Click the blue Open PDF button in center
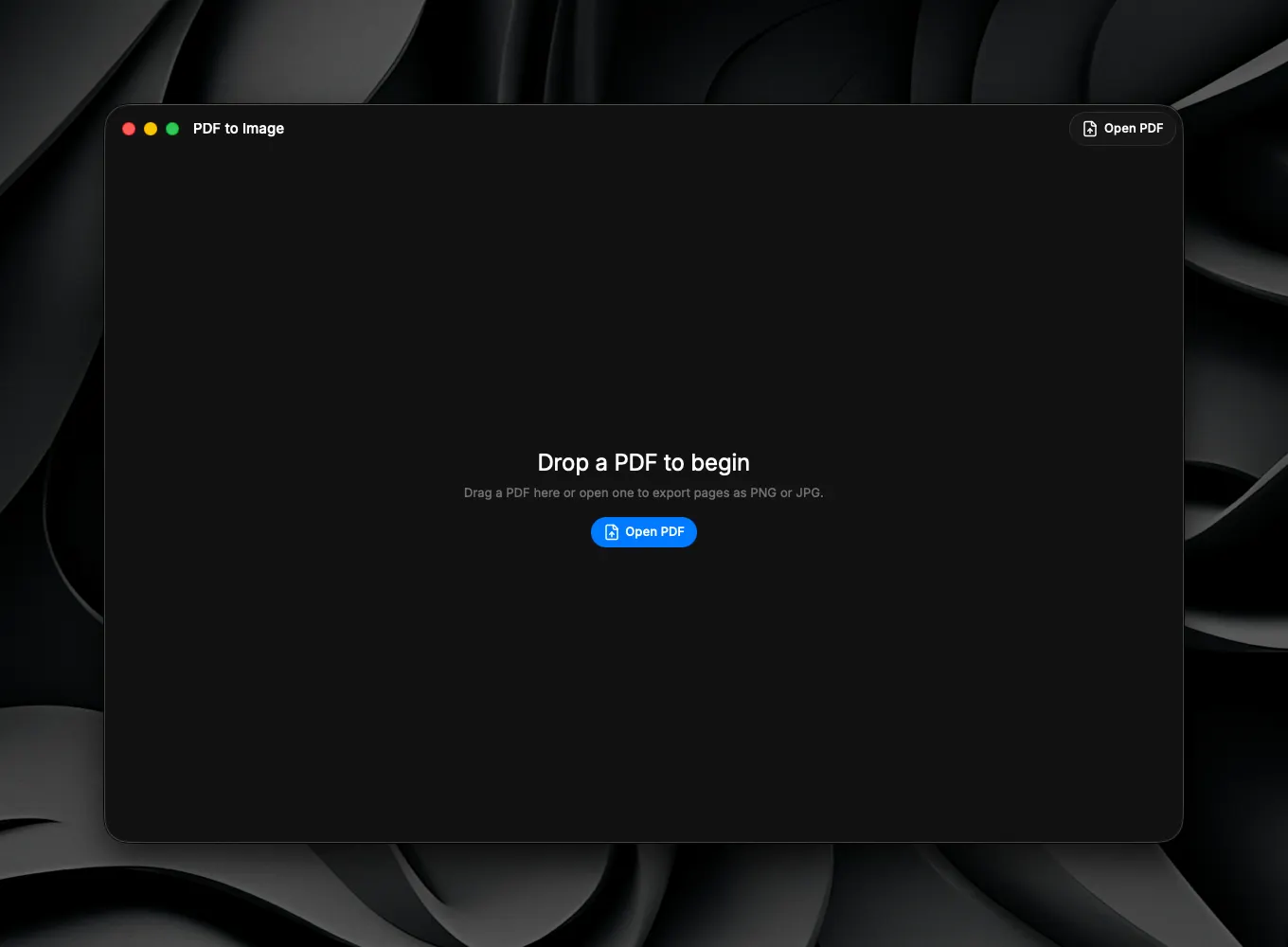This screenshot has height=947, width=1288. point(644,532)
